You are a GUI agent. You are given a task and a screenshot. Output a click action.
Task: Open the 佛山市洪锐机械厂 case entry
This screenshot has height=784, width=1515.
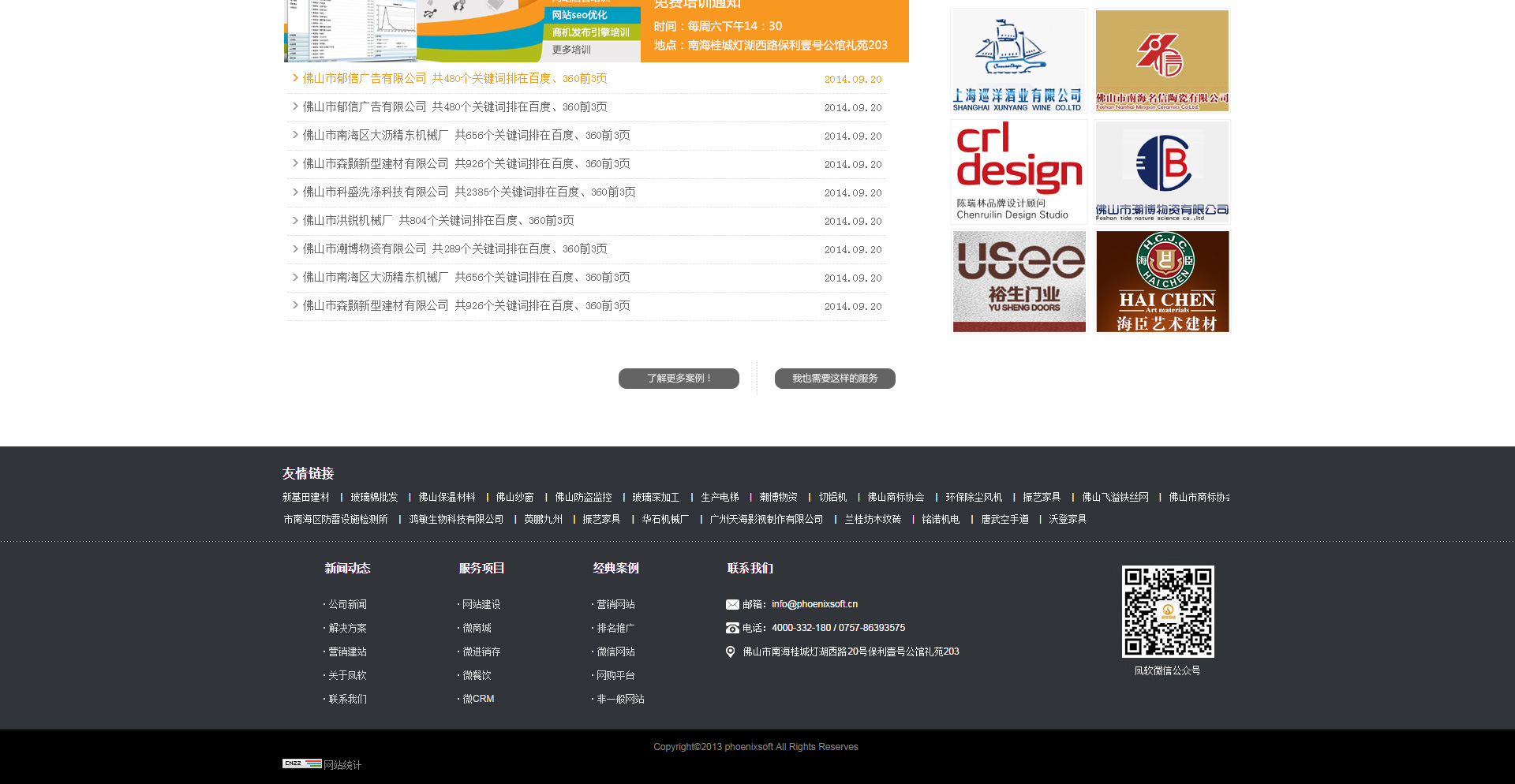pos(438,221)
